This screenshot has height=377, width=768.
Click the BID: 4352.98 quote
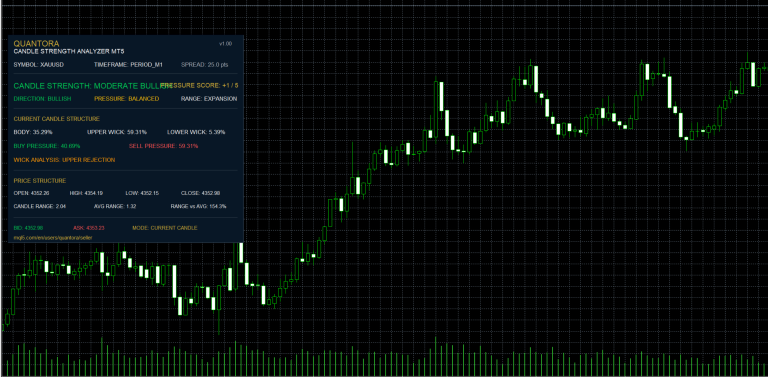point(28,228)
